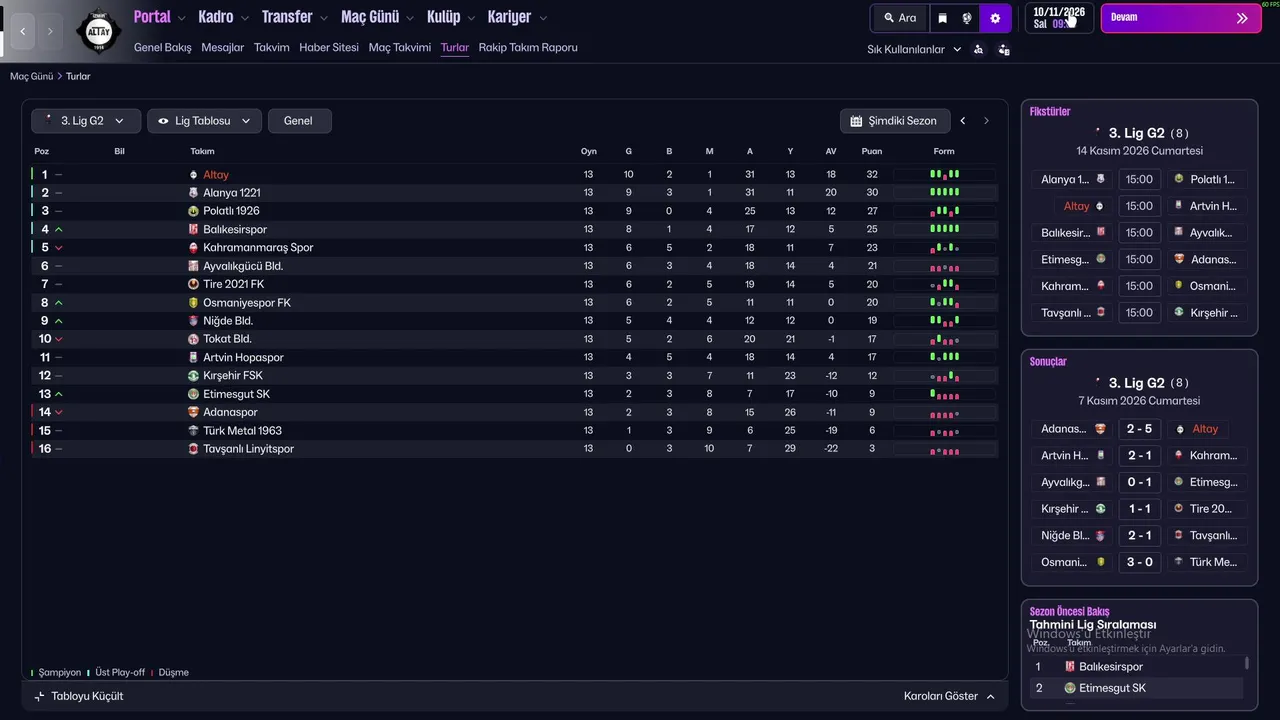
Task: Open the Transfer menu
Action: tap(295, 17)
